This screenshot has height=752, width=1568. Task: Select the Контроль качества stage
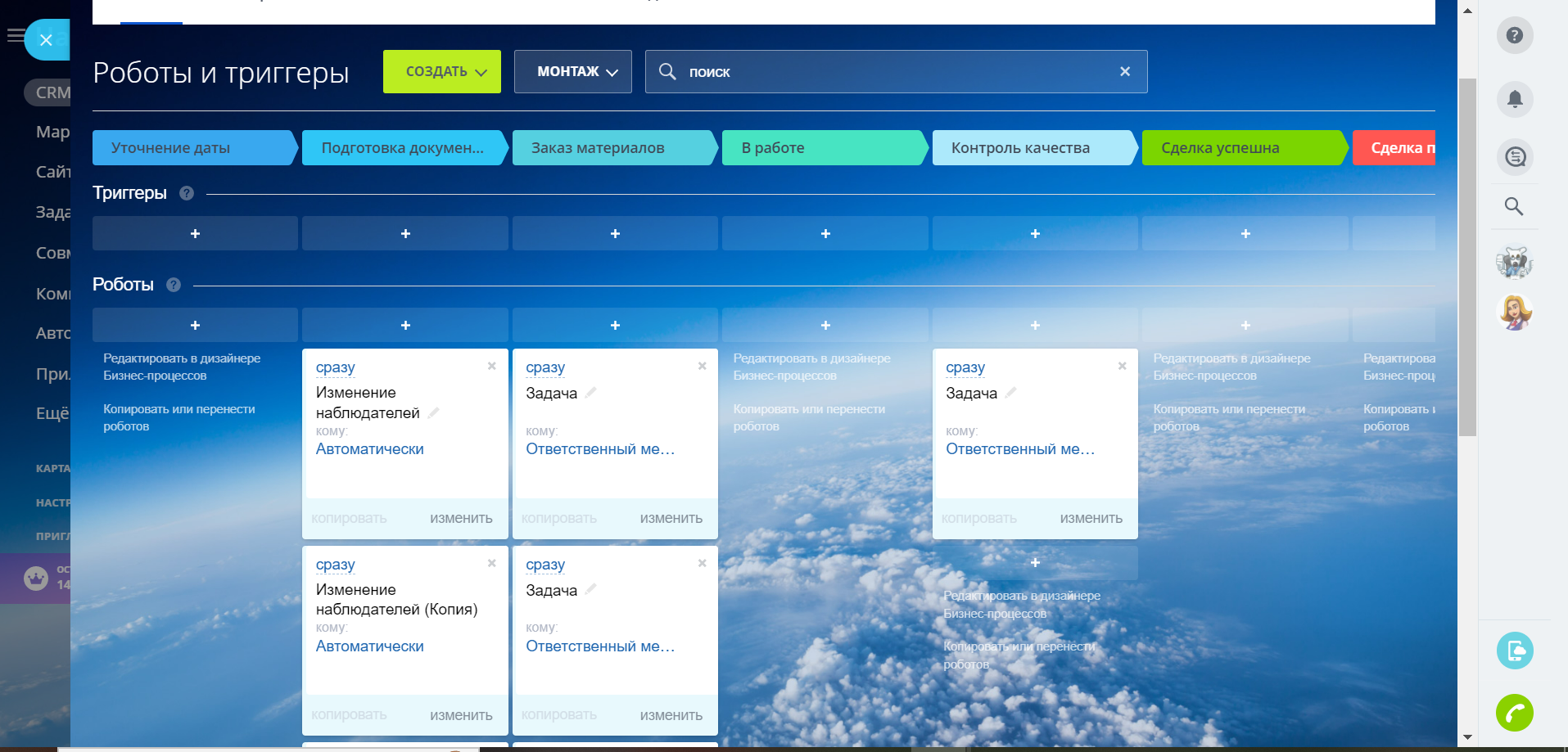(1035, 148)
